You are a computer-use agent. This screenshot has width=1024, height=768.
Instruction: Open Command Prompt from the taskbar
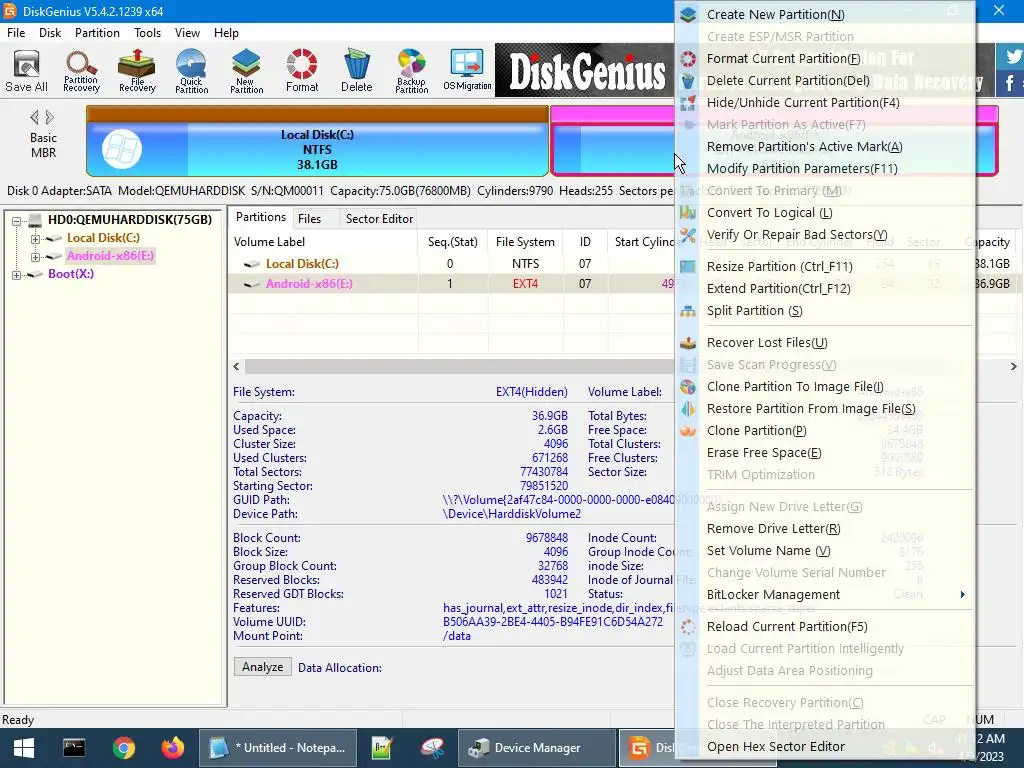[74, 748]
